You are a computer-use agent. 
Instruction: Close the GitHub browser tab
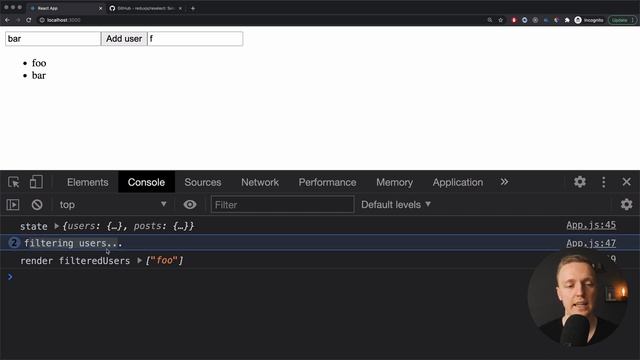point(180,8)
